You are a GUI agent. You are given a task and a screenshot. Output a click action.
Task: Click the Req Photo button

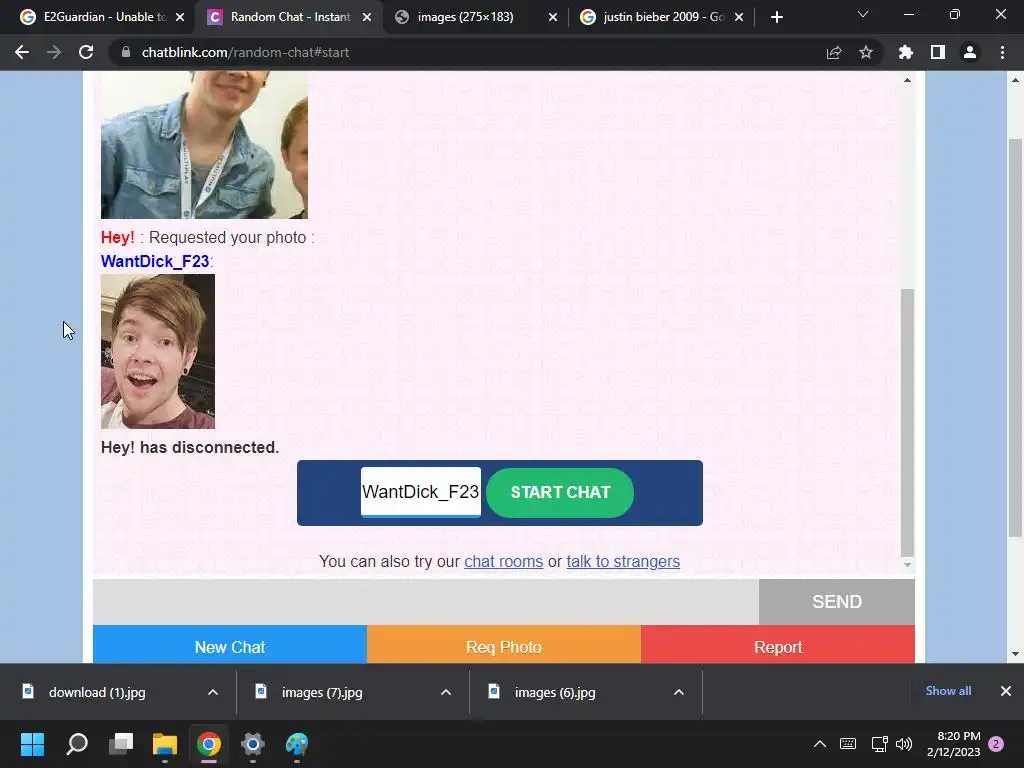pyautogui.click(x=504, y=647)
